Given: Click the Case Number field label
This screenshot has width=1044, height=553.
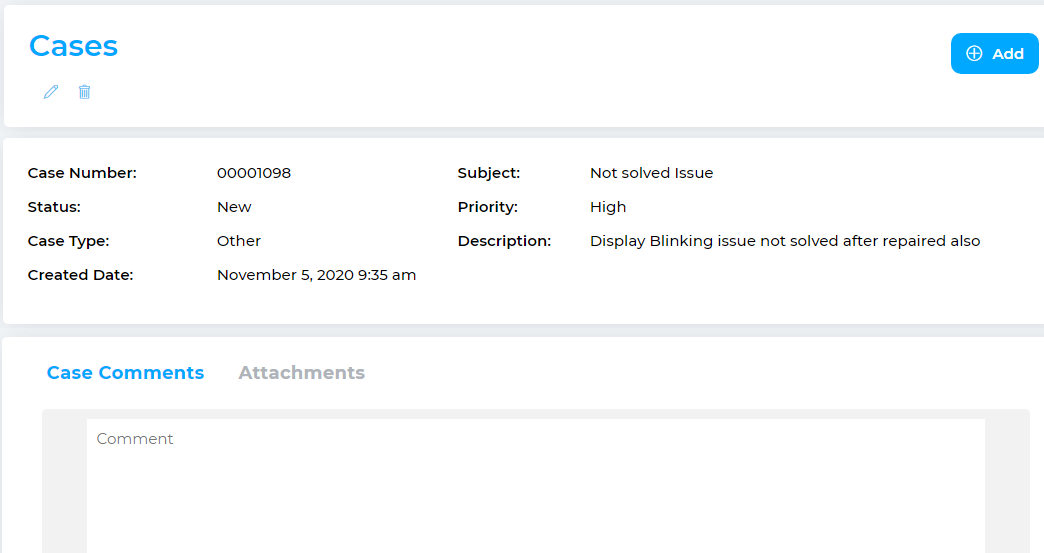Looking at the screenshot, I should point(82,173).
